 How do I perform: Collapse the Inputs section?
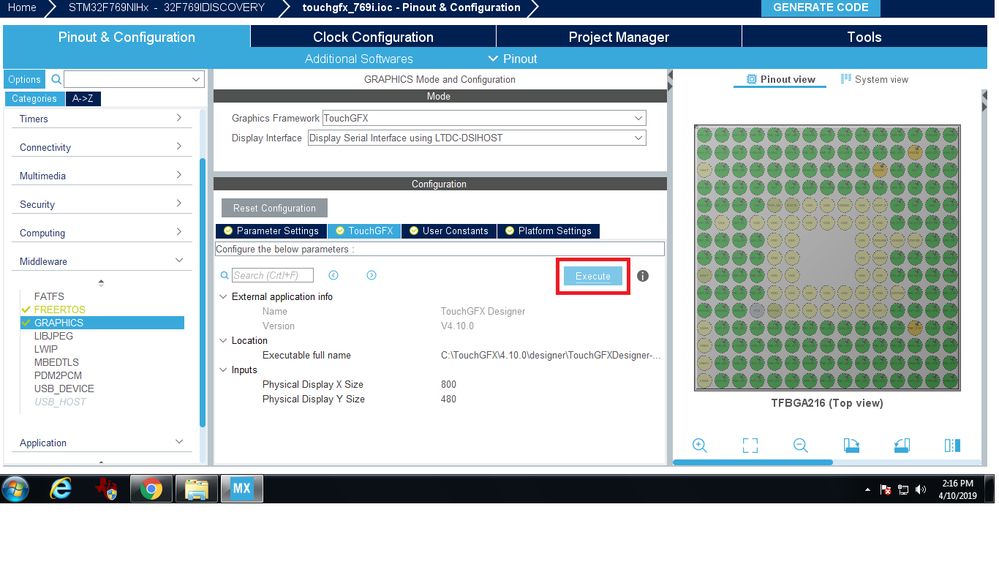tap(223, 370)
